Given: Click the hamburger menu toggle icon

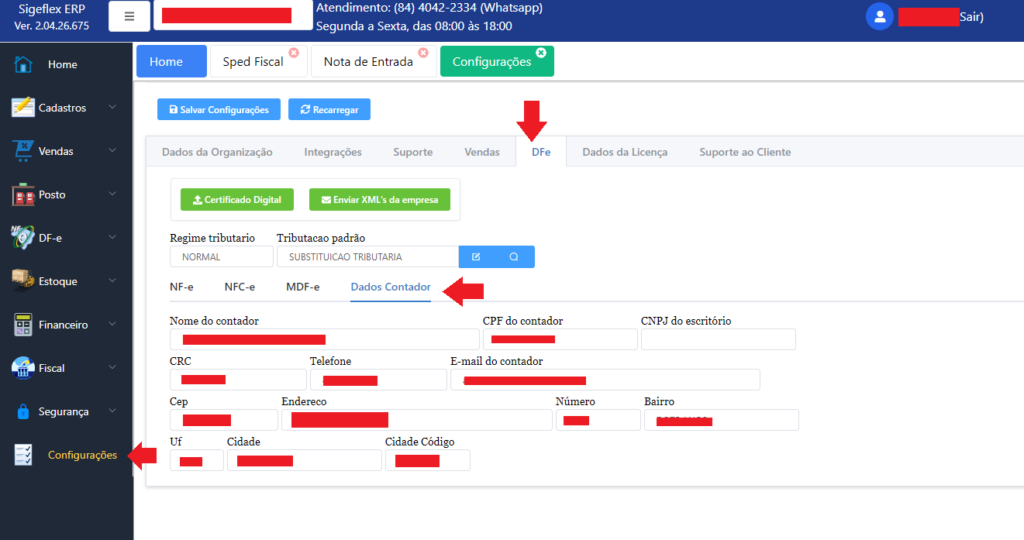Looking at the screenshot, I should click(129, 17).
